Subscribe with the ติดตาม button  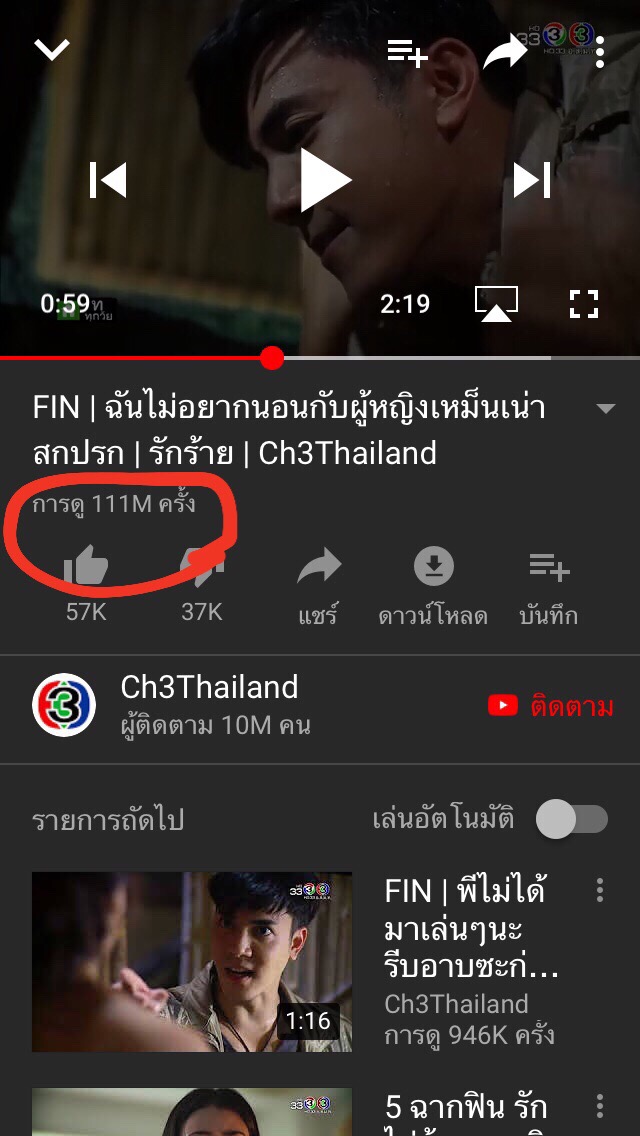coord(551,706)
